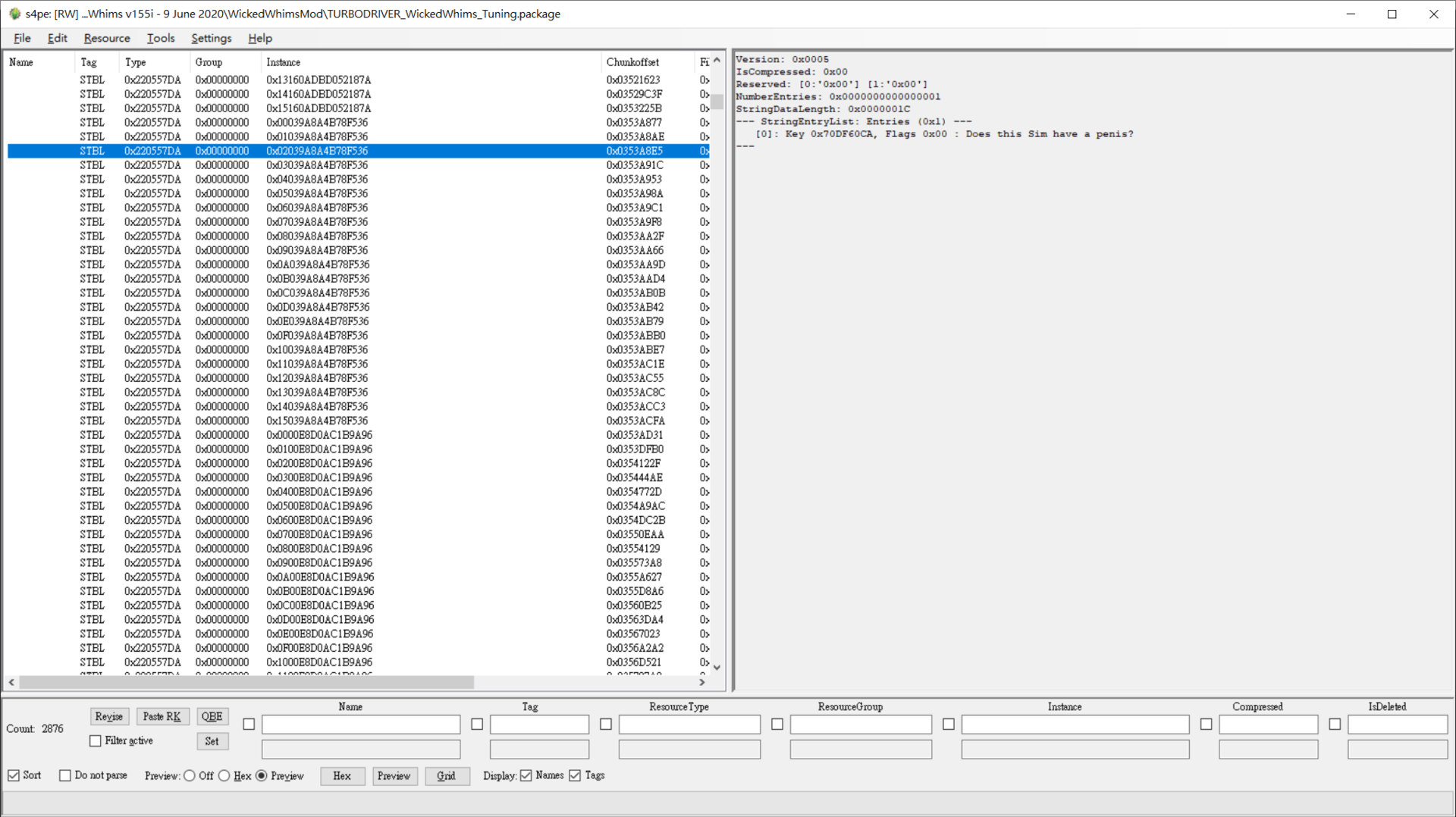Toggle the Display Tags checkbox
Screen dimensions: 1456x817
coord(575,775)
